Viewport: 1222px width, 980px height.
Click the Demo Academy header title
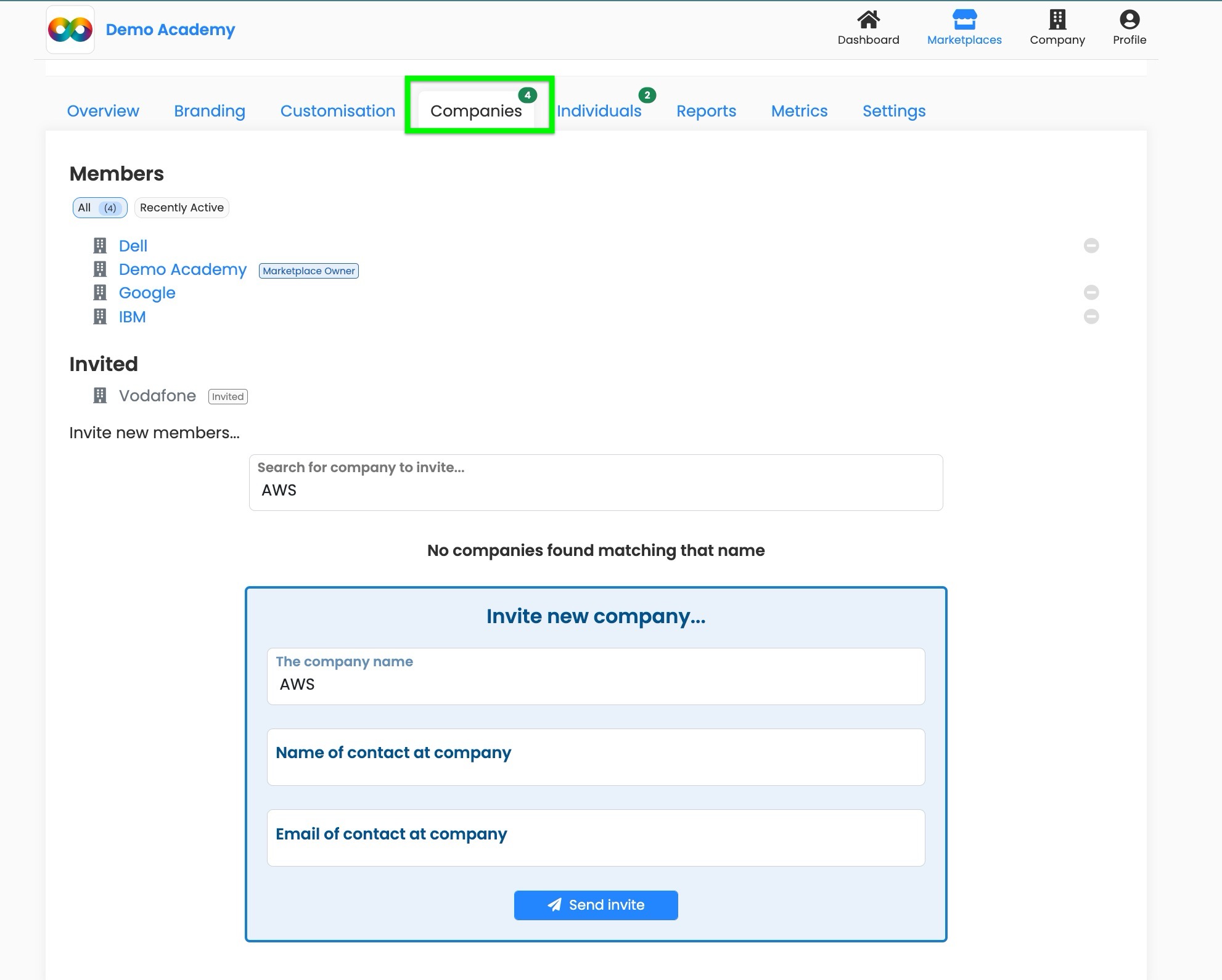coord(171,30)
